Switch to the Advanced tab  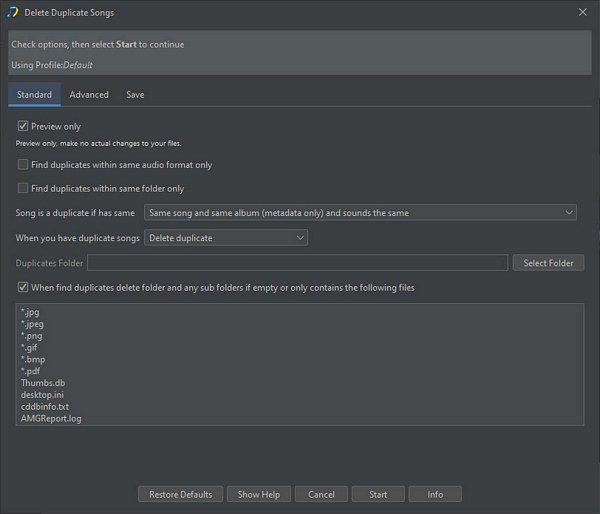(x=89, y=95)
